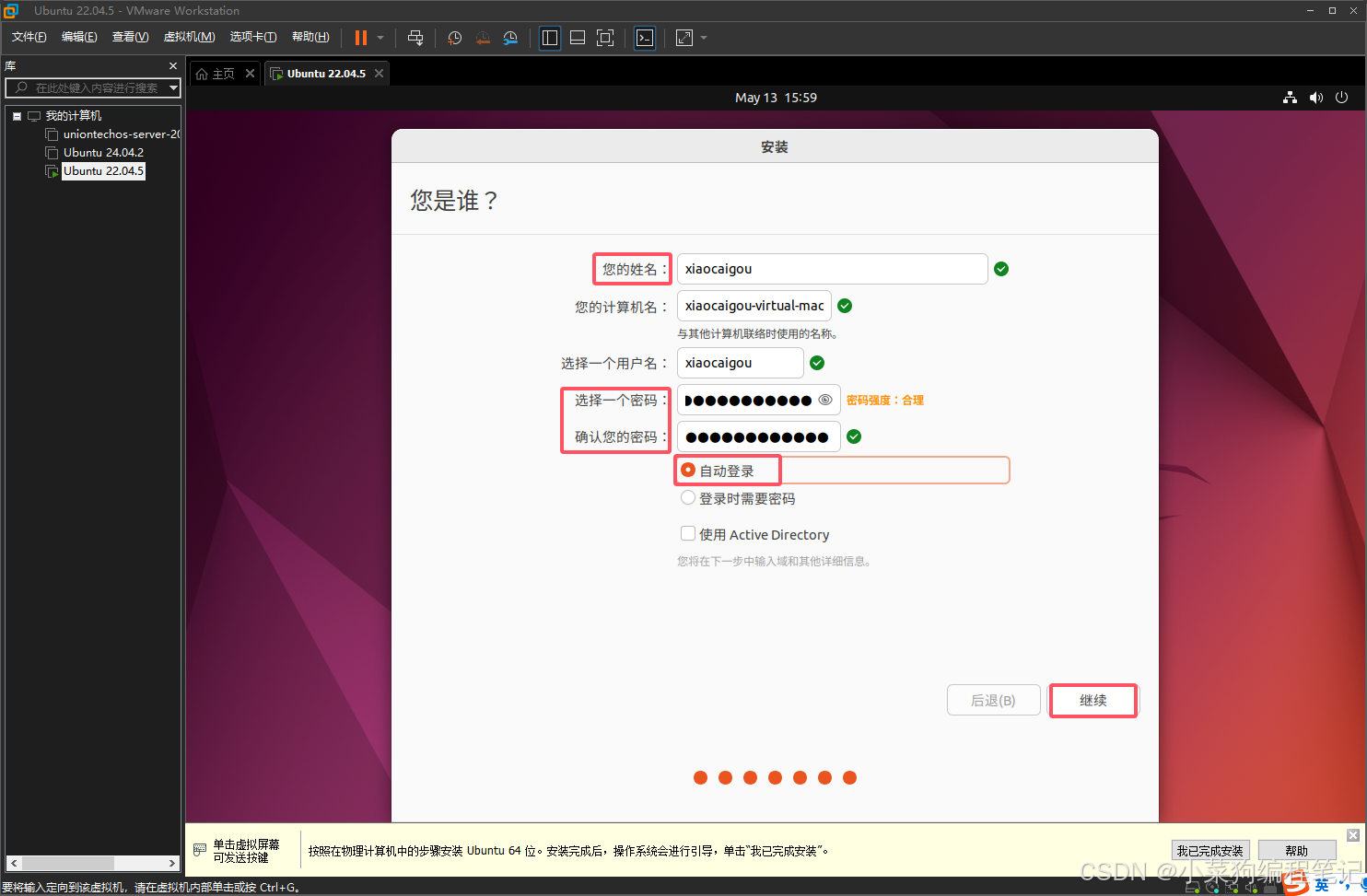1367x896 pixels.
Task: Take a snapshot of the VM
Action: coord(454,38)
